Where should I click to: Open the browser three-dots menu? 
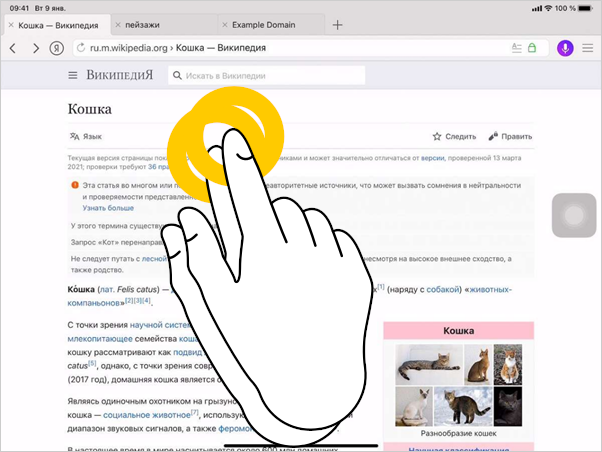tap(588, 48)
